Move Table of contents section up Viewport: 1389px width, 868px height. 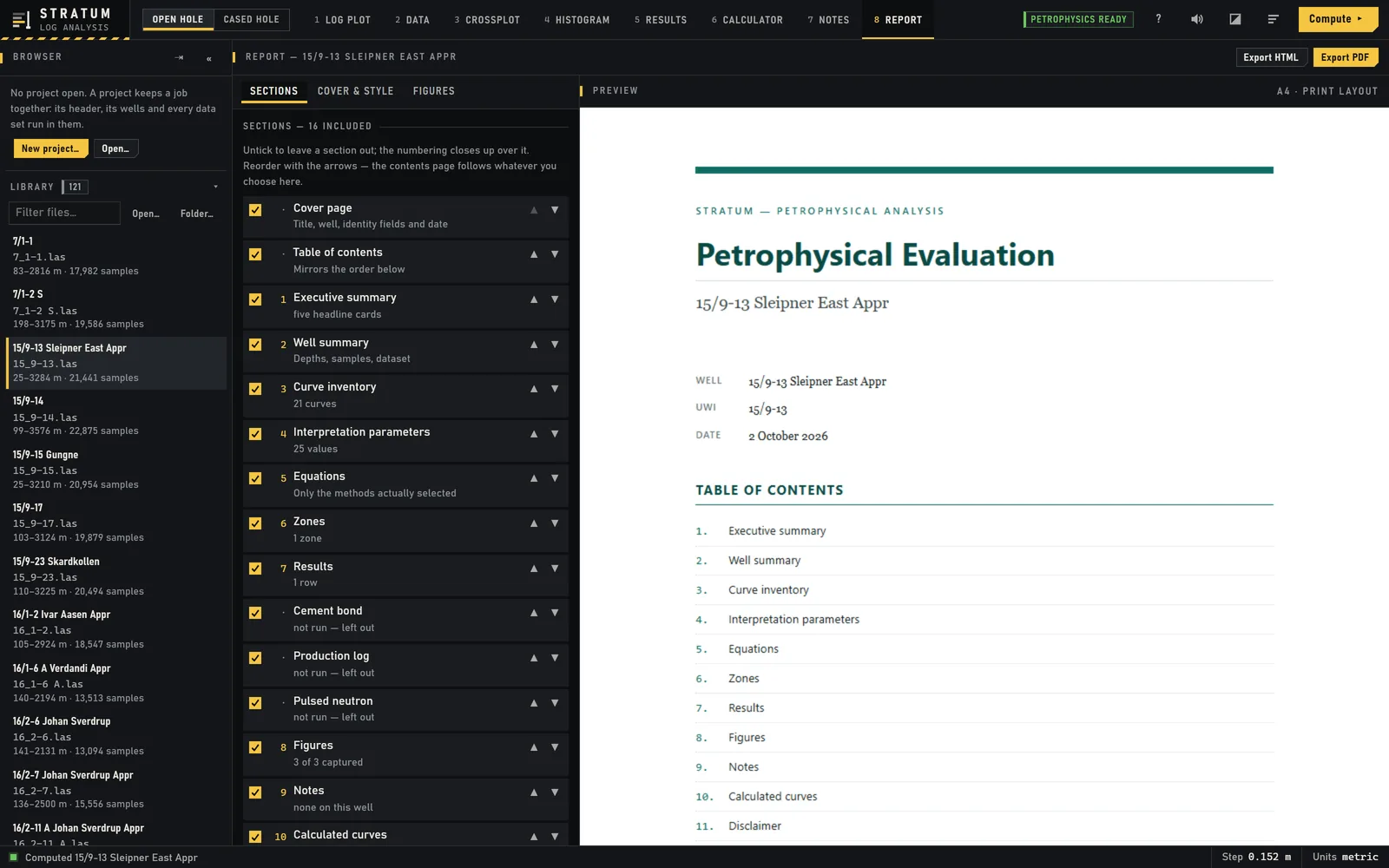pyautogui.click(x=534, y=254)
